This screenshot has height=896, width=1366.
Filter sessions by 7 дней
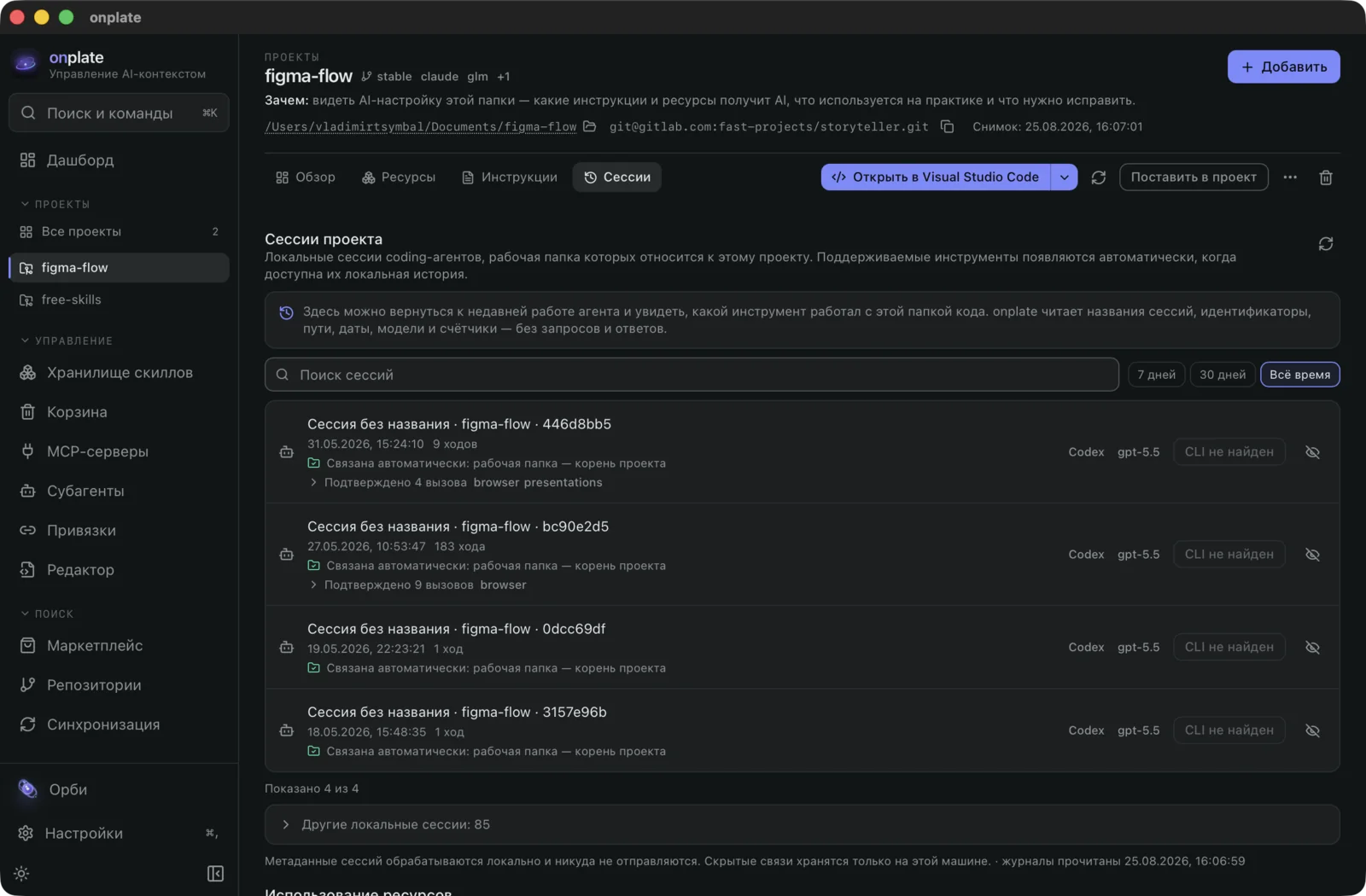[x=1157, y=375]
